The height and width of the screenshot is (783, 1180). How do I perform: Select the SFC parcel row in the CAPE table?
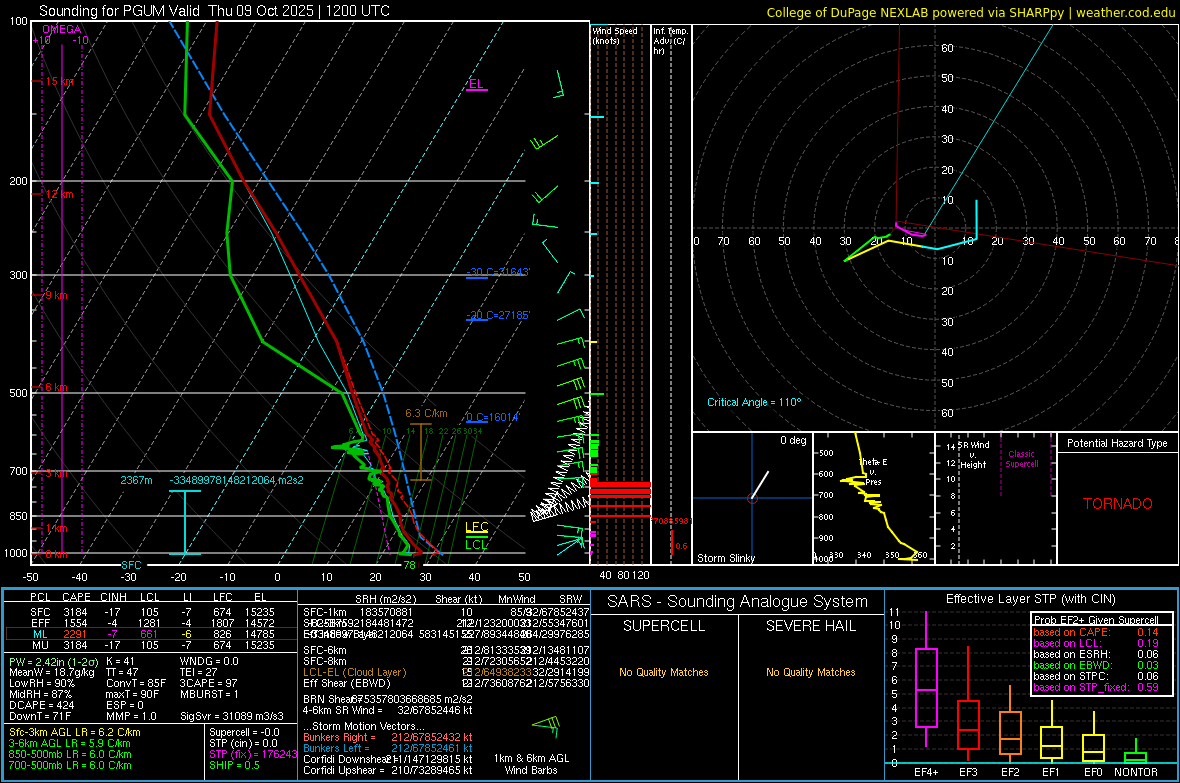(152, 612)
